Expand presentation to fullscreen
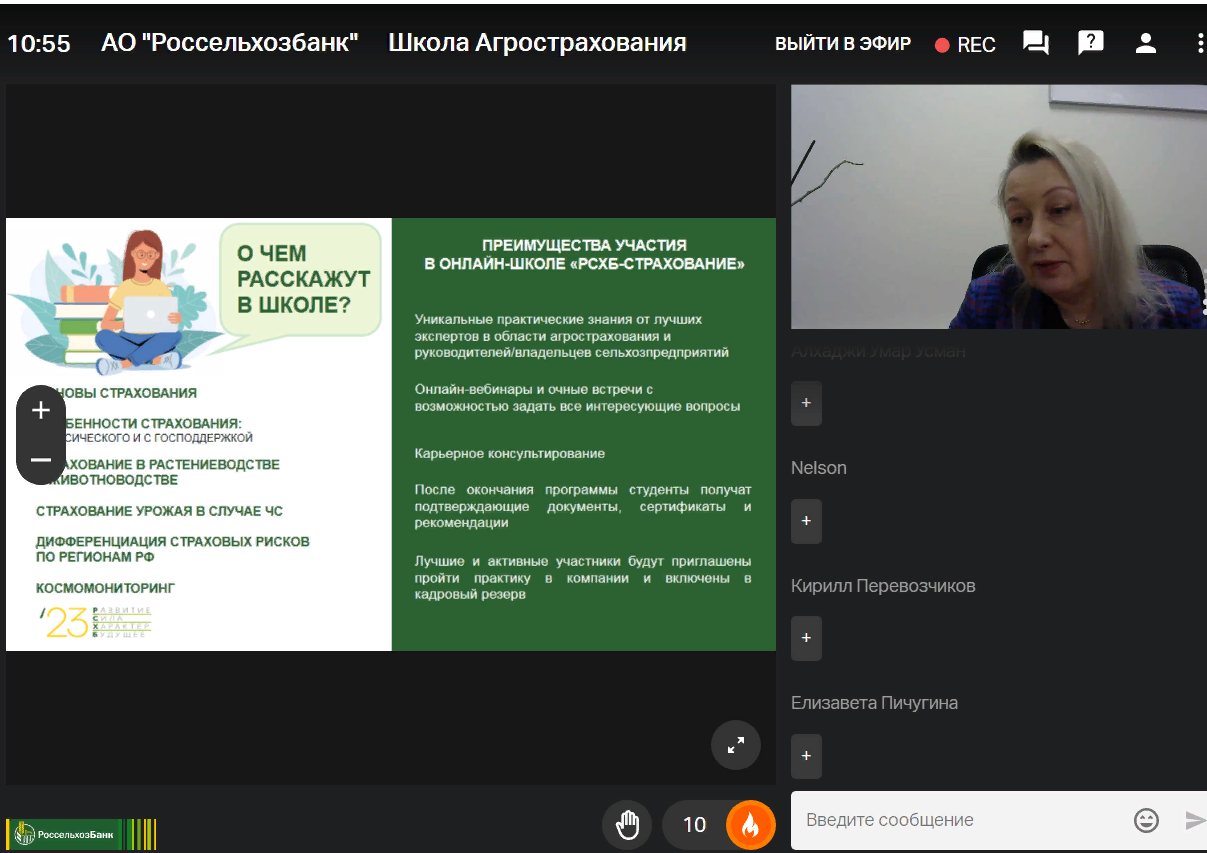Viewport: 1207px width, 853px height. [736, 745]
